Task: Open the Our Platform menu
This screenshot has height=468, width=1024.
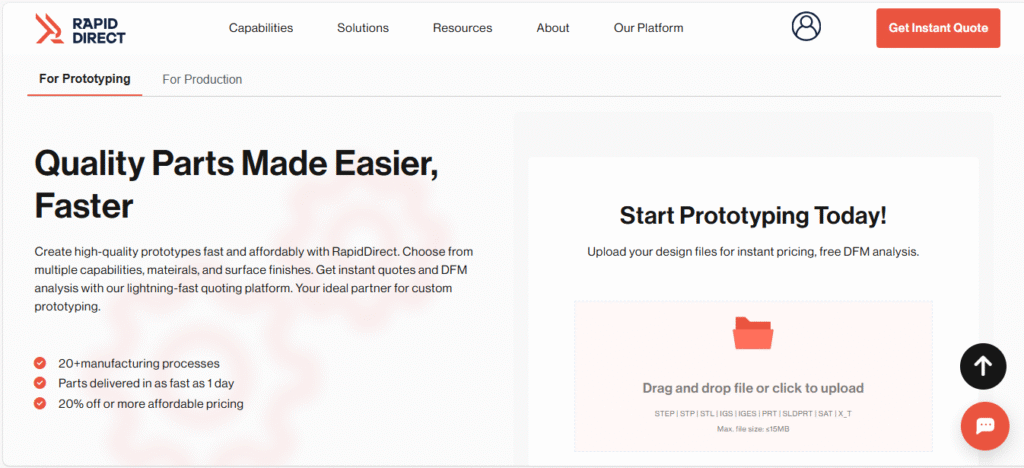Action: 648,28
